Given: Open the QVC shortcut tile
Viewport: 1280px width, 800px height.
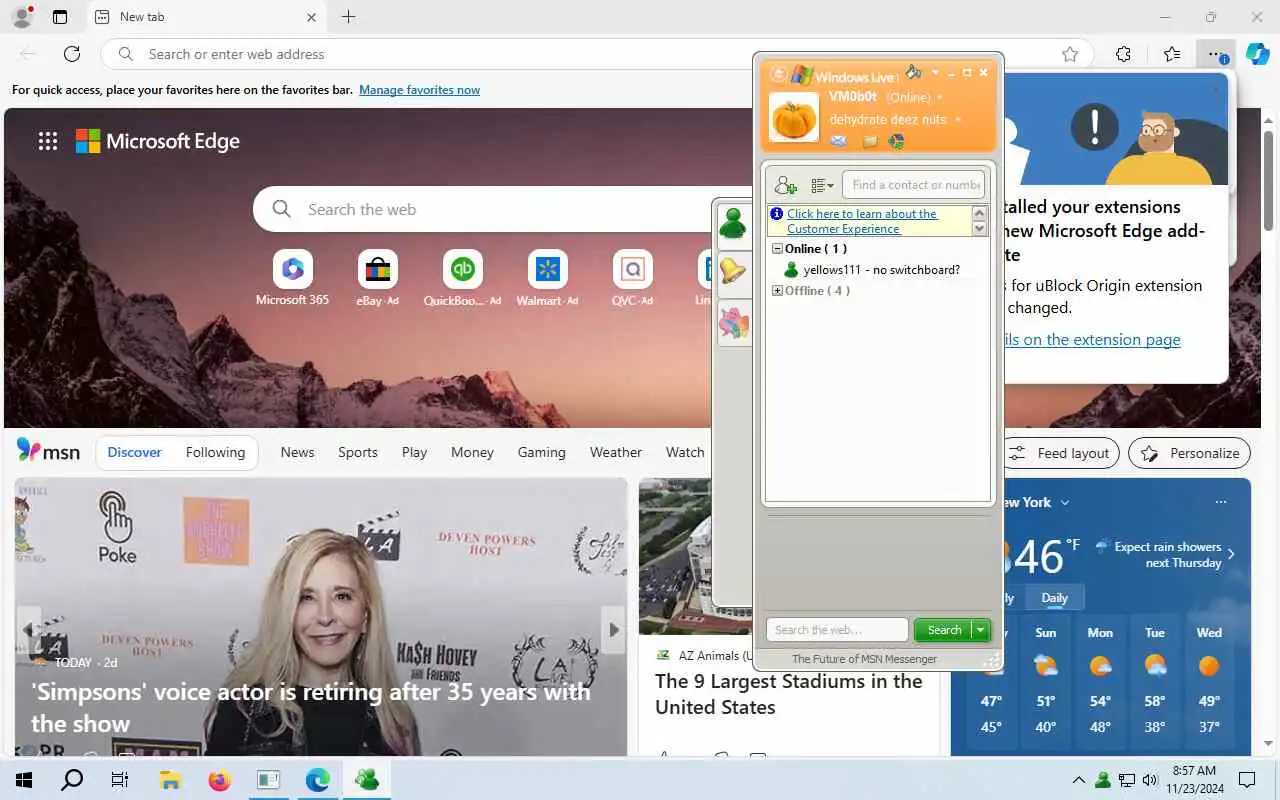Looking at the screenshot, I should tap(632, 278).
